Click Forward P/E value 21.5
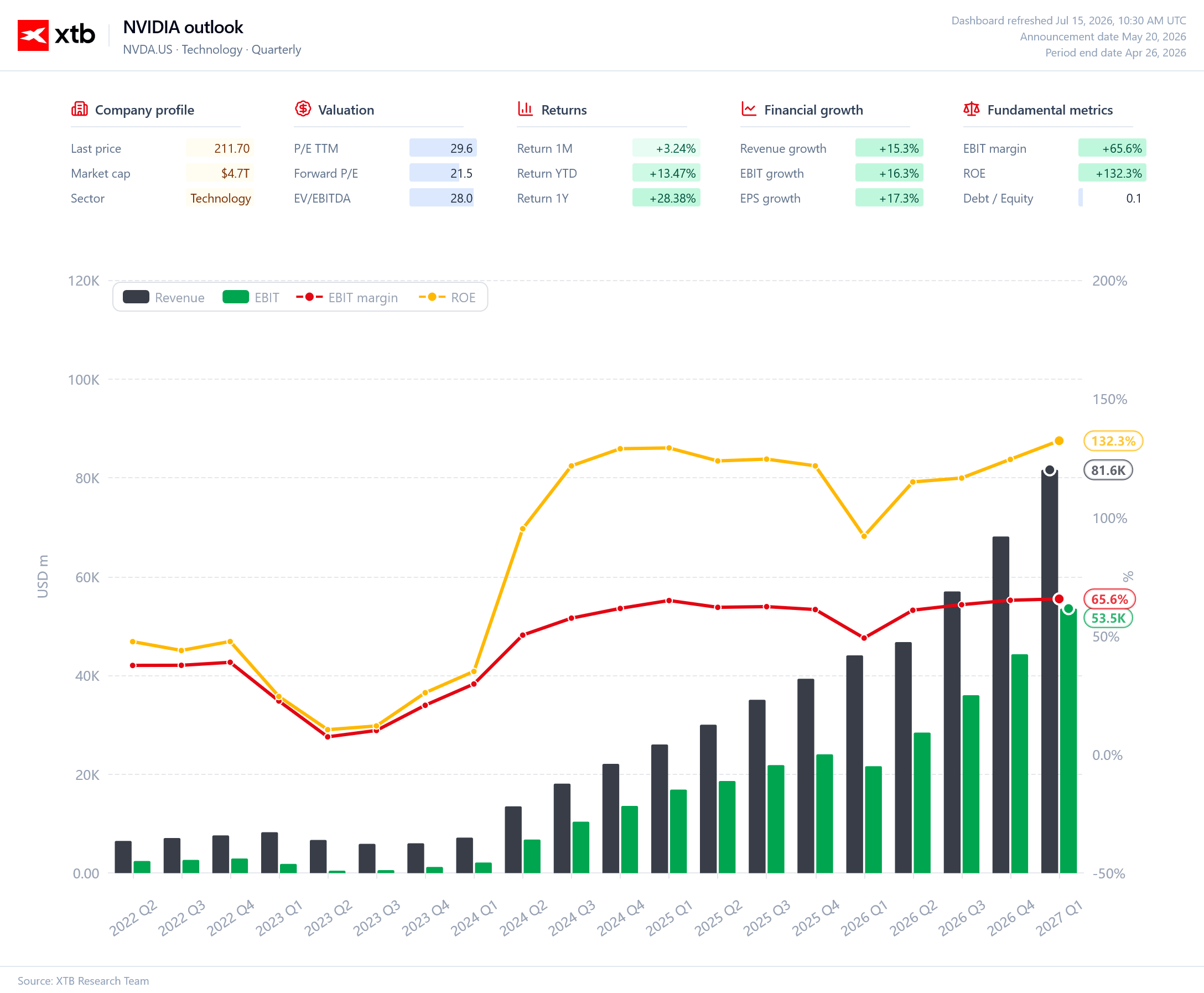The width and height of the screenshot is (1204, 993). tap(443, 173)
